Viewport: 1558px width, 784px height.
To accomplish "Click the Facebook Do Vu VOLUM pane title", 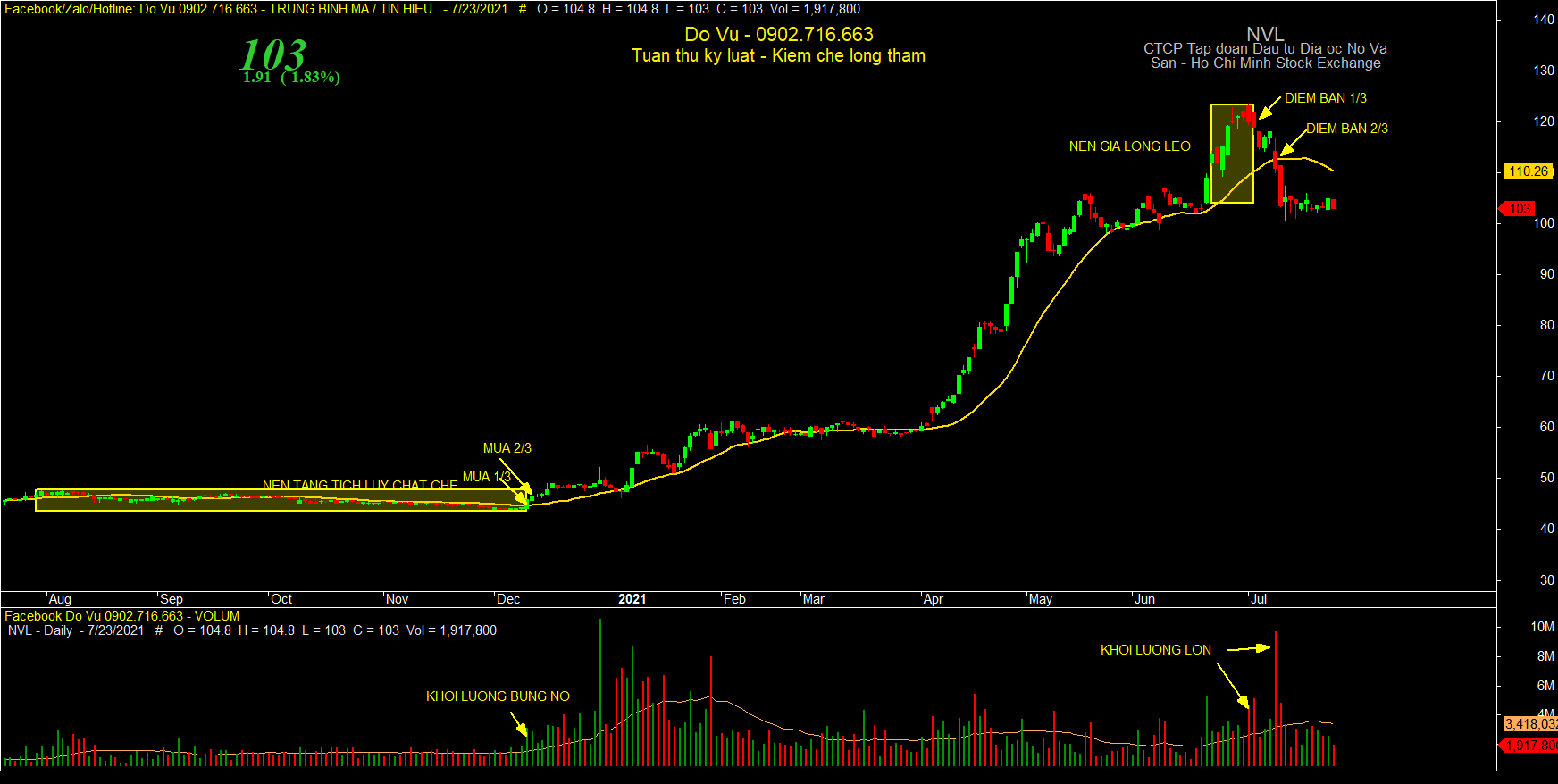I will [122, 616].
